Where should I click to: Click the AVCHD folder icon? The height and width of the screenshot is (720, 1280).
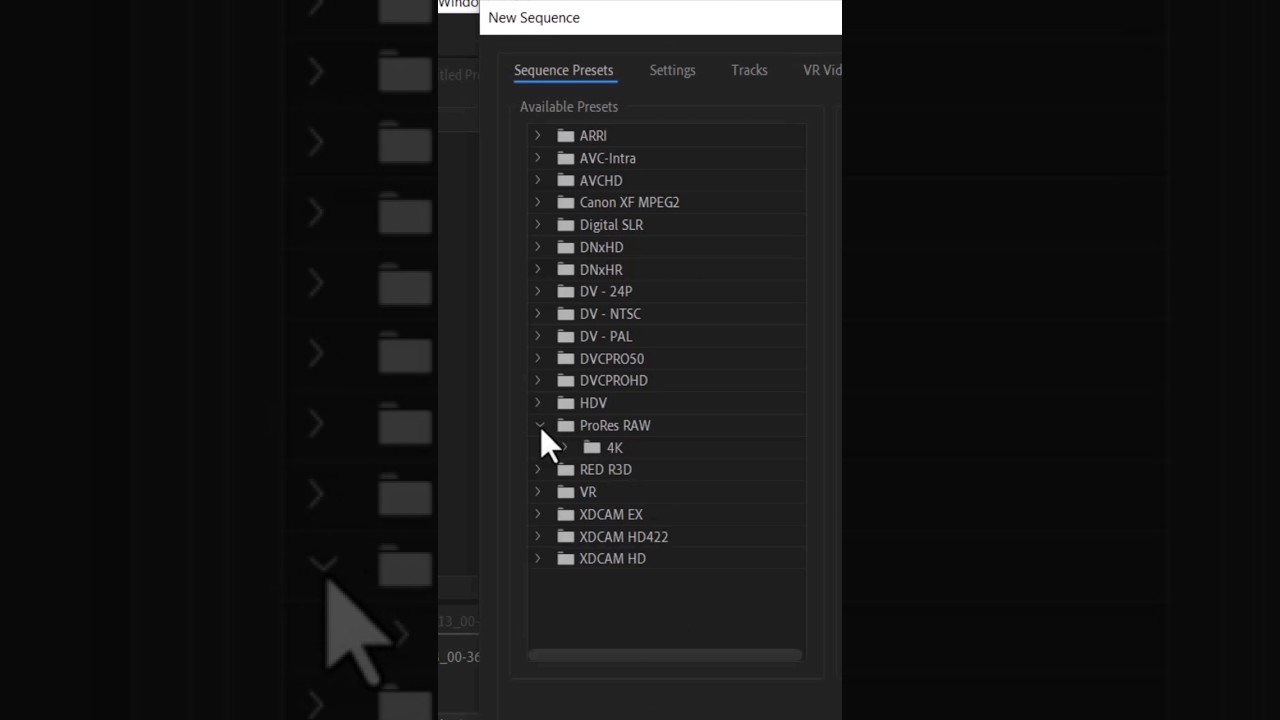tap(565, 180)
